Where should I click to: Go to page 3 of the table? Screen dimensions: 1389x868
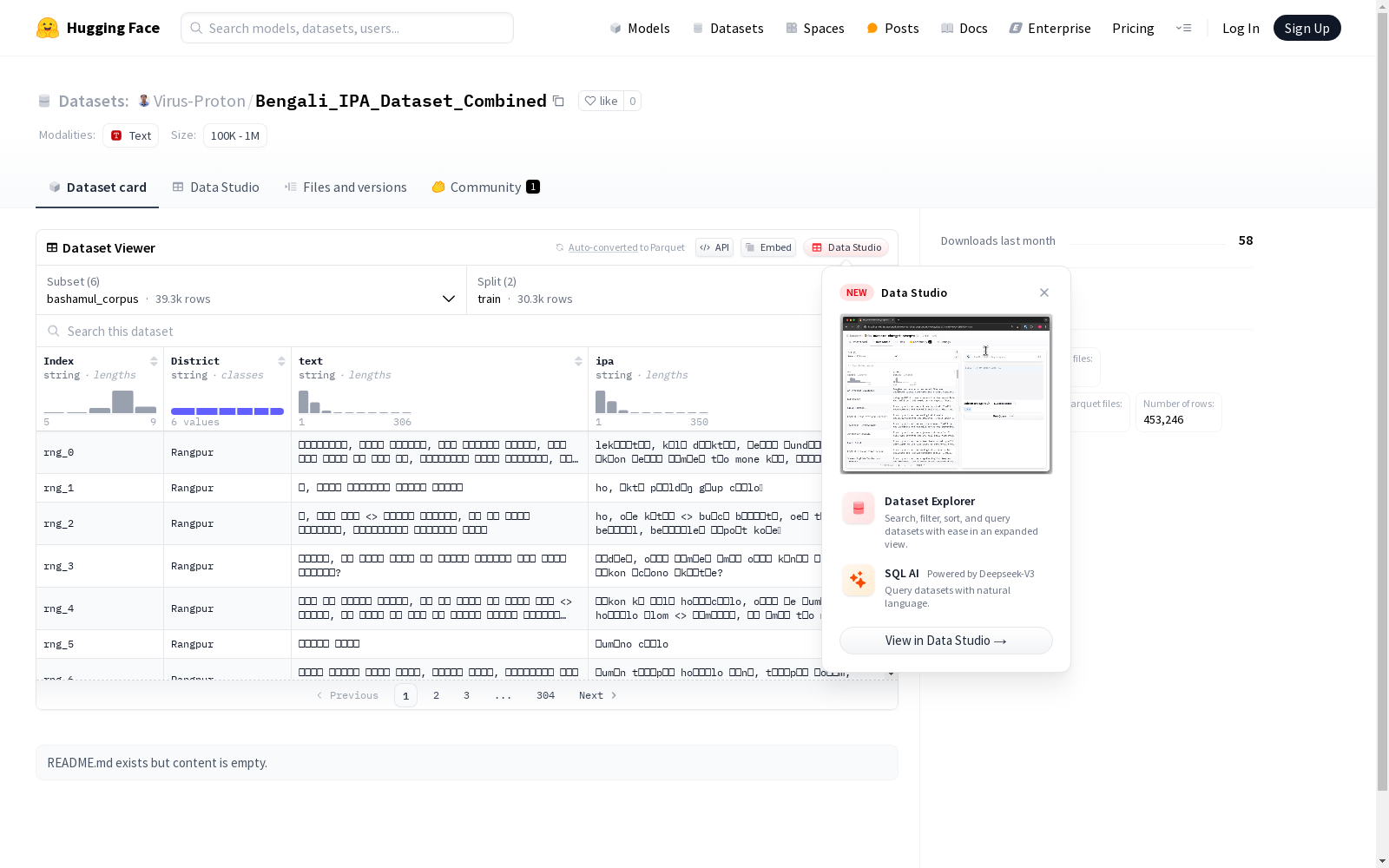pyautogui.click(x=466, y=695)
